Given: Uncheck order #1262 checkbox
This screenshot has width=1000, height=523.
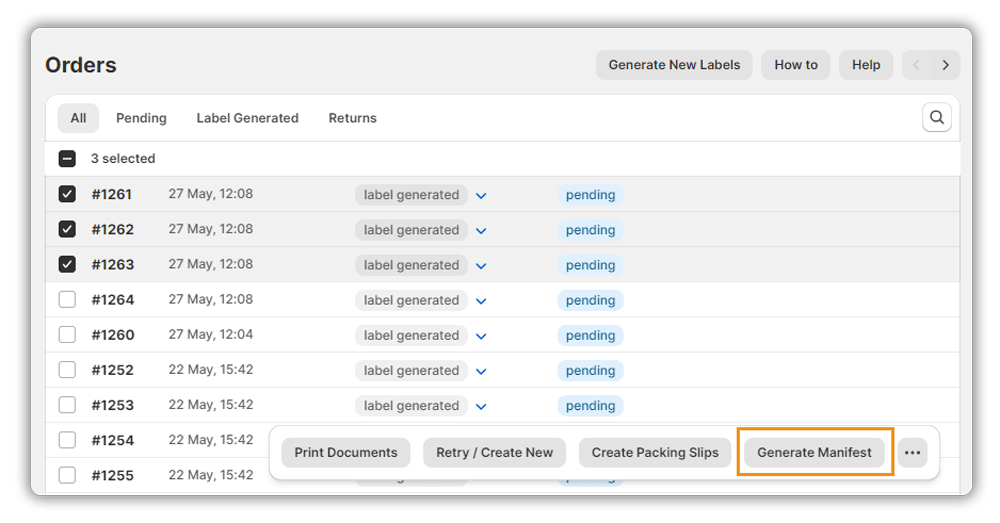Looking at the screenshot, I should (x=67, y=229).
